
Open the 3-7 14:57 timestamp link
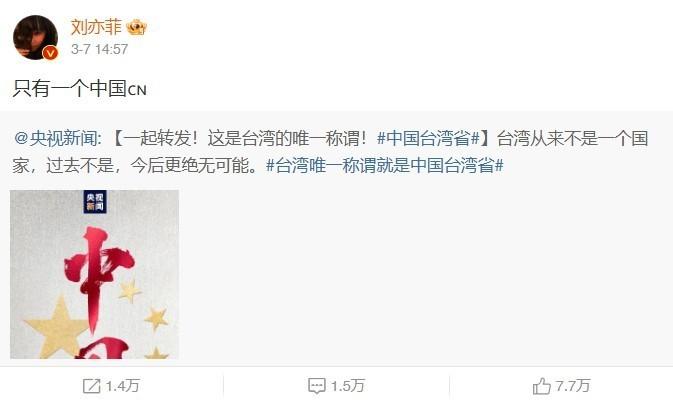[100, 49]
